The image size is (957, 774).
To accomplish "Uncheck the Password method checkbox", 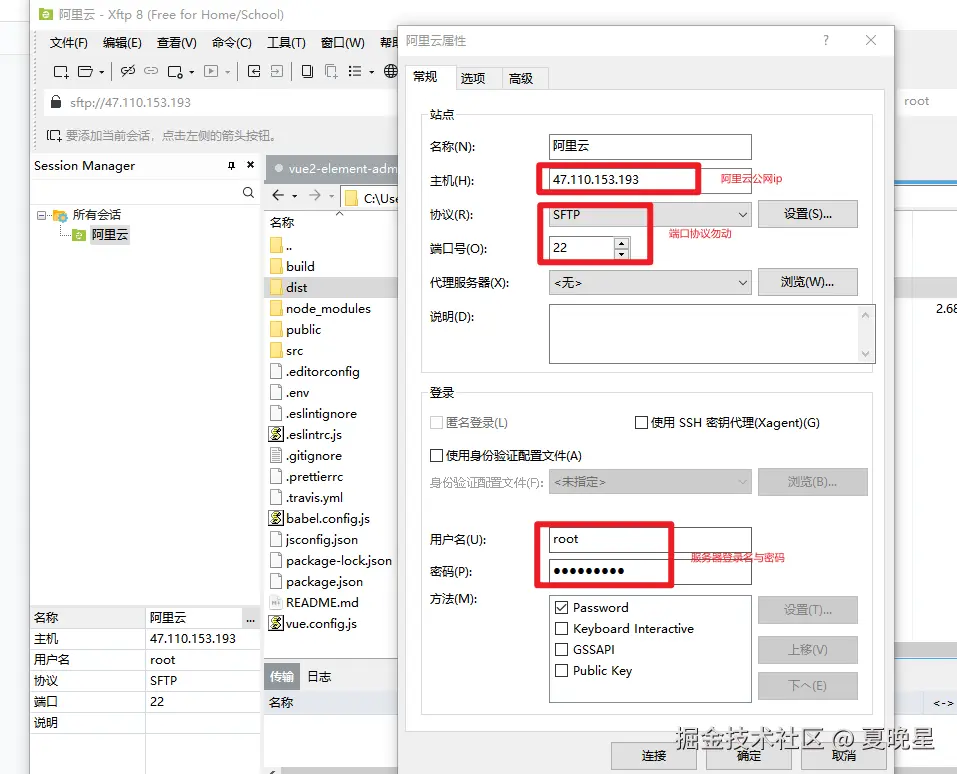I will (562, 607).
